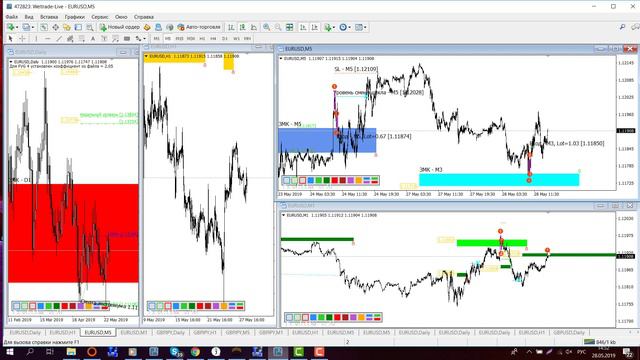The width and height of the screenshot is (640, 360).
Task: Open the Windows Start menu
Action: (9, 352)
